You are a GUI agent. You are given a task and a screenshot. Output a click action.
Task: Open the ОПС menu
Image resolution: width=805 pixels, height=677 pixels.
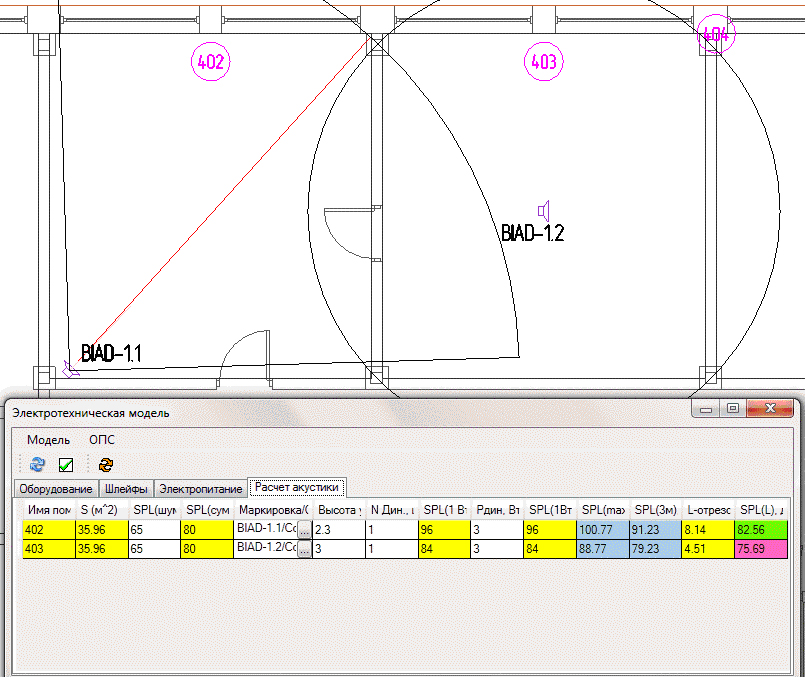[102, 440]
